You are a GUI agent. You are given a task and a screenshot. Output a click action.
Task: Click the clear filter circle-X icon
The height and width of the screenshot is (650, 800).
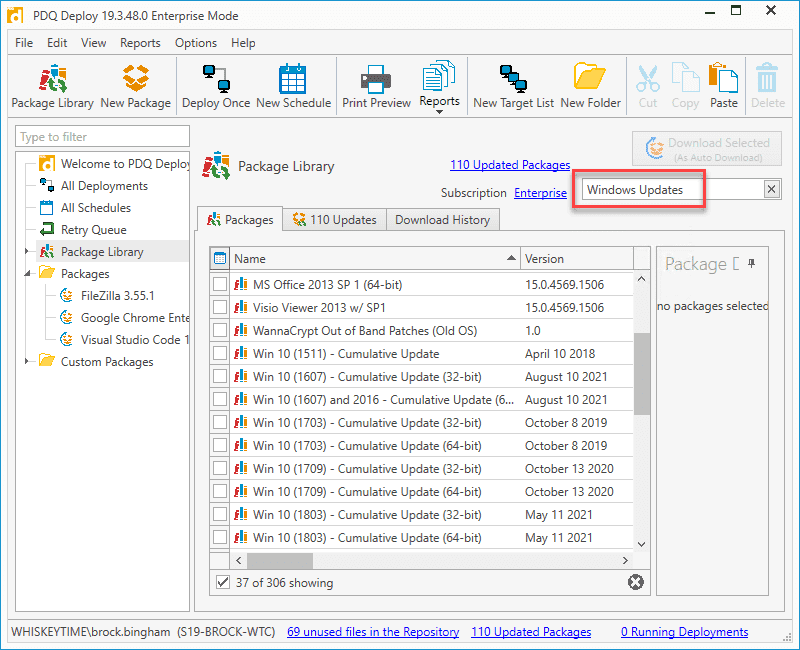tap(636, 582)
